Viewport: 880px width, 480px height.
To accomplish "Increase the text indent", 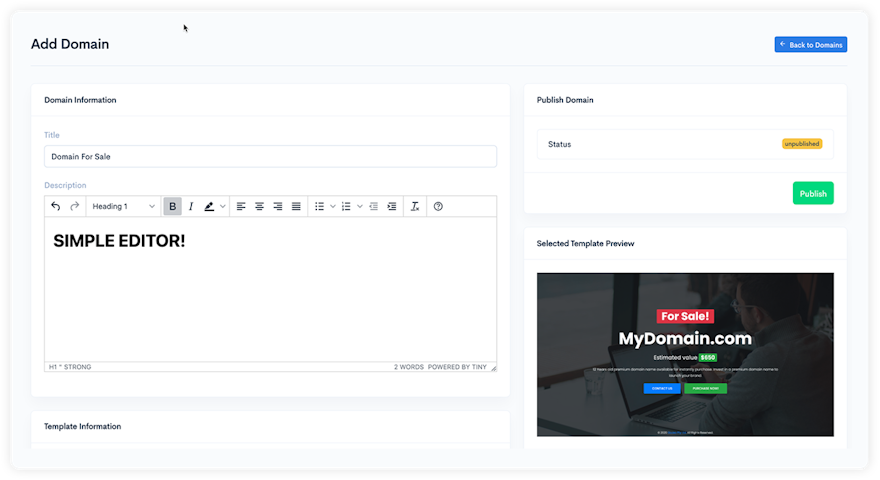I will pyautogui.click(x=392, y=206).
